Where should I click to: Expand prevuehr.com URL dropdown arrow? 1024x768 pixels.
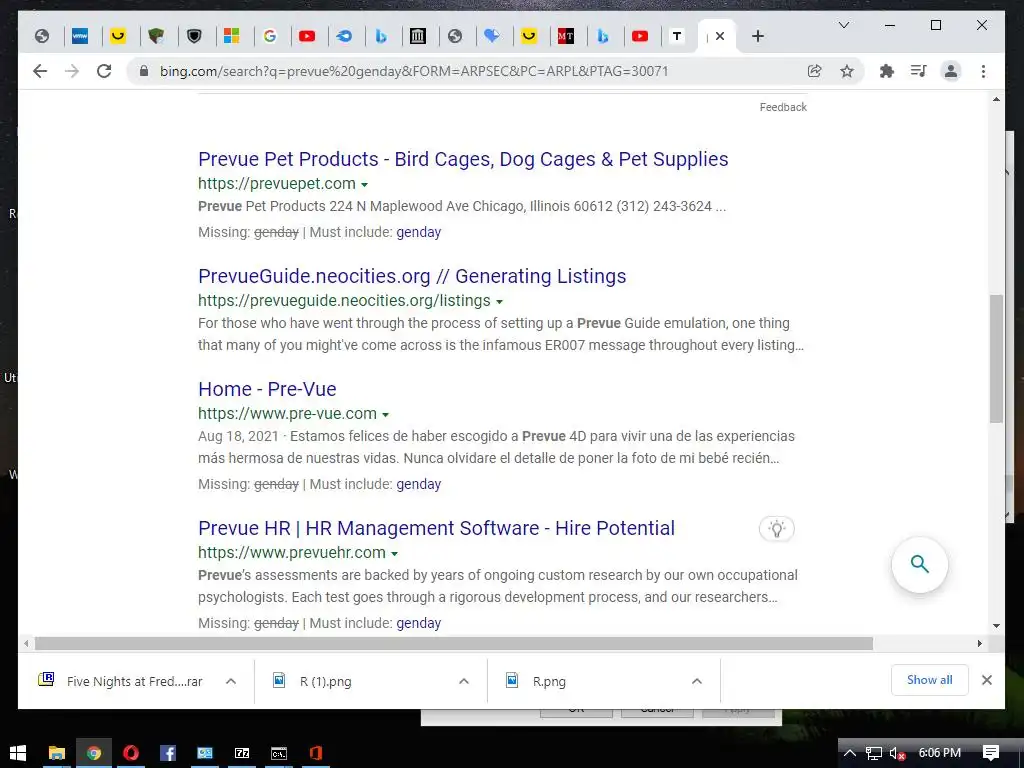394,554
